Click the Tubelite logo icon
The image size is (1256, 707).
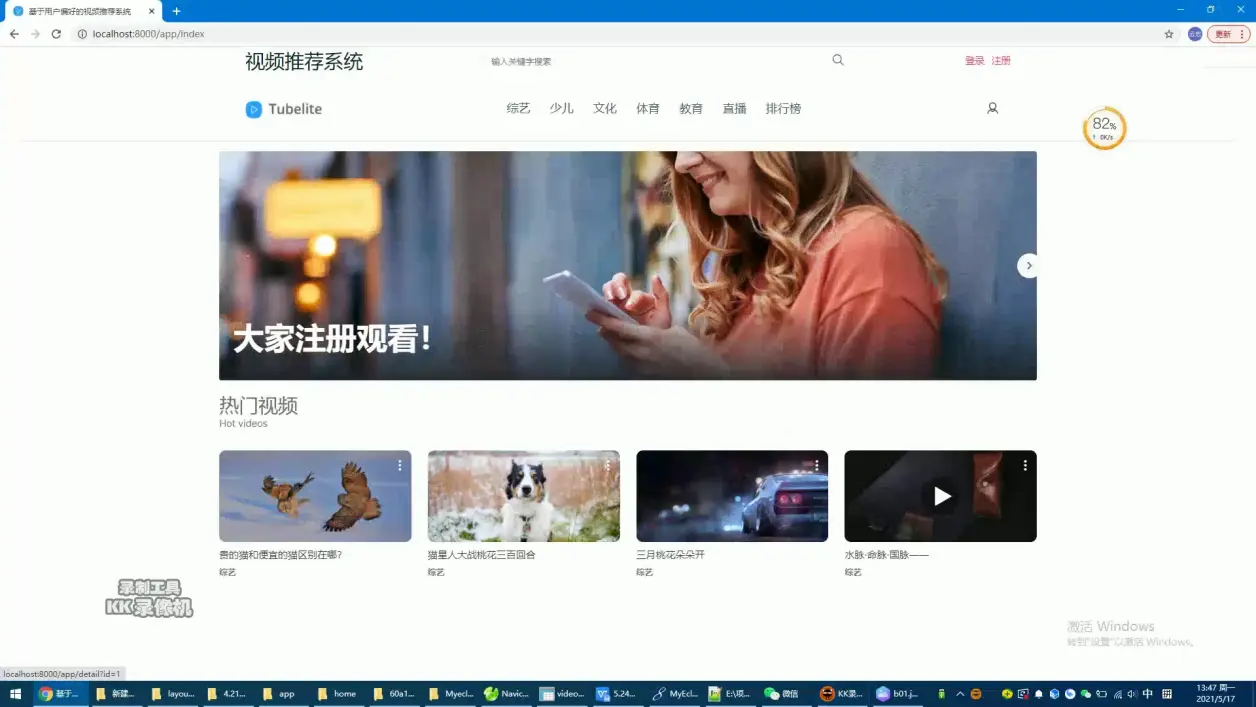[254, 109]
